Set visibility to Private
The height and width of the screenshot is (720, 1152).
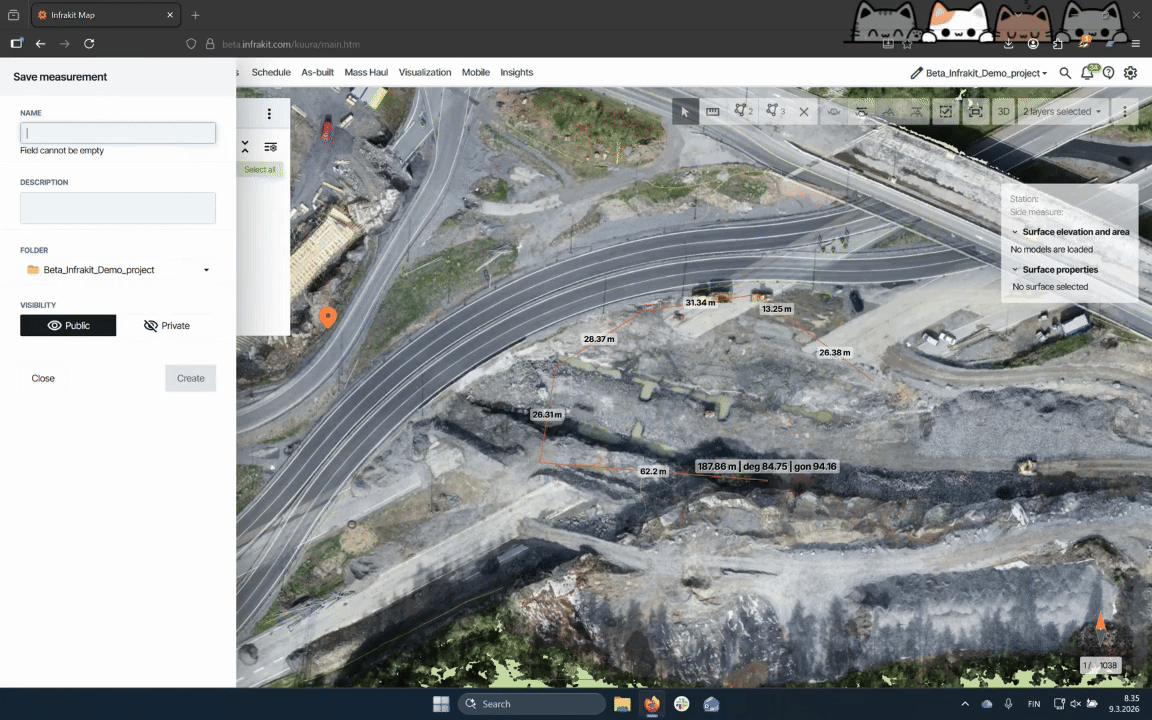167,326
